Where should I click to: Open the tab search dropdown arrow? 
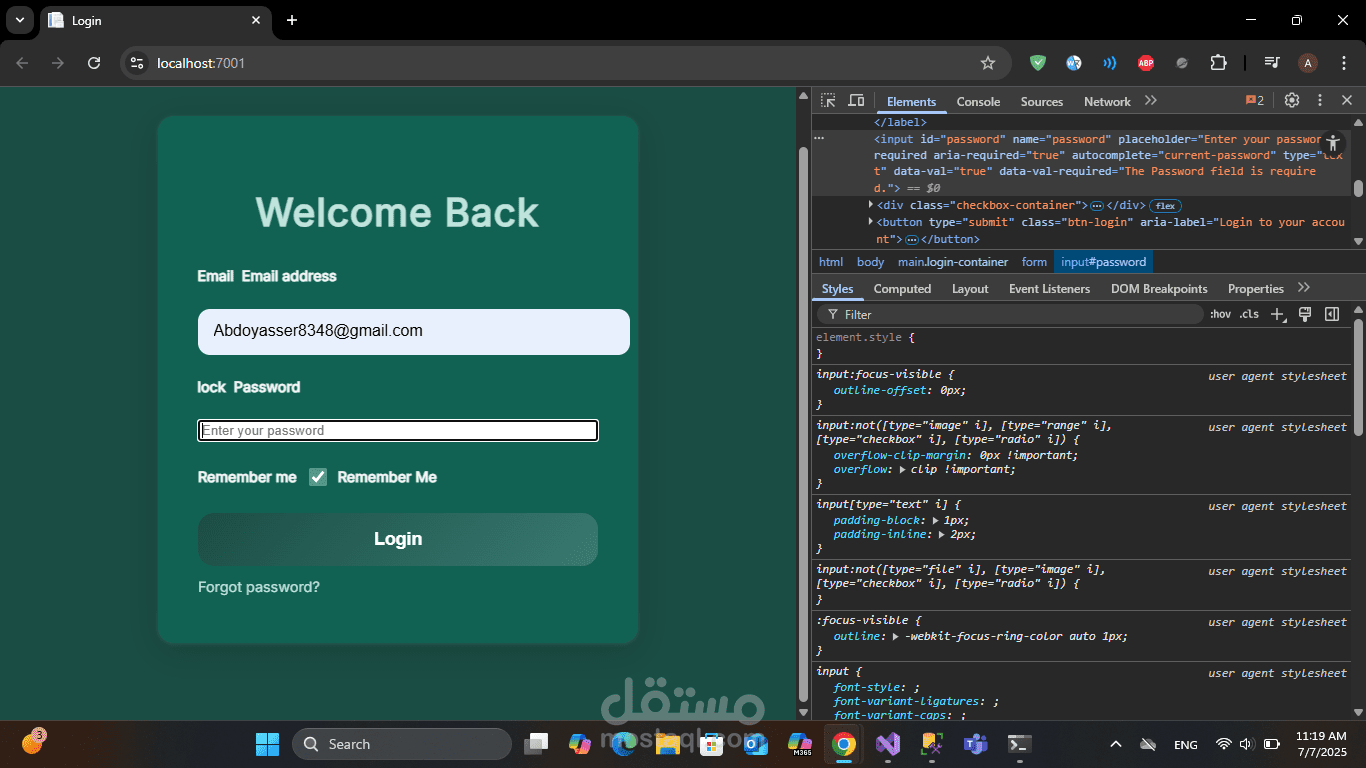click(20, 20)
